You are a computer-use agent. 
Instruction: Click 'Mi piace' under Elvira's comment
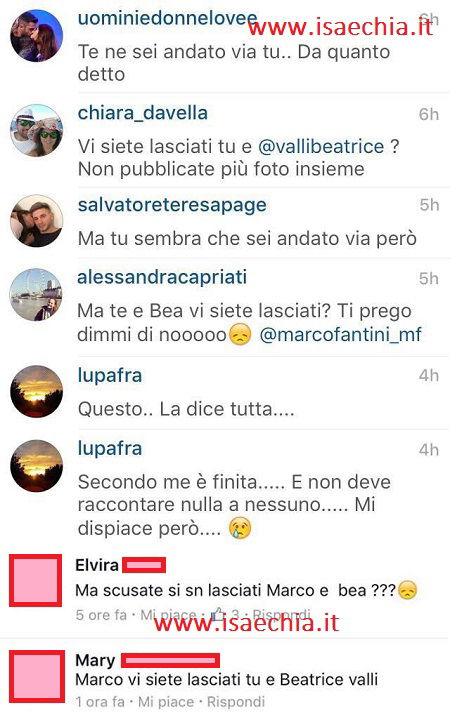point(168,614)
